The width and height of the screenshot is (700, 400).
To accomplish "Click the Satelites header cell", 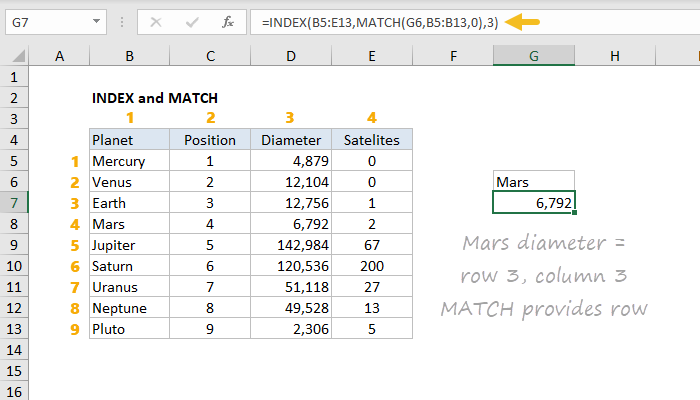I will pos(372,140).
